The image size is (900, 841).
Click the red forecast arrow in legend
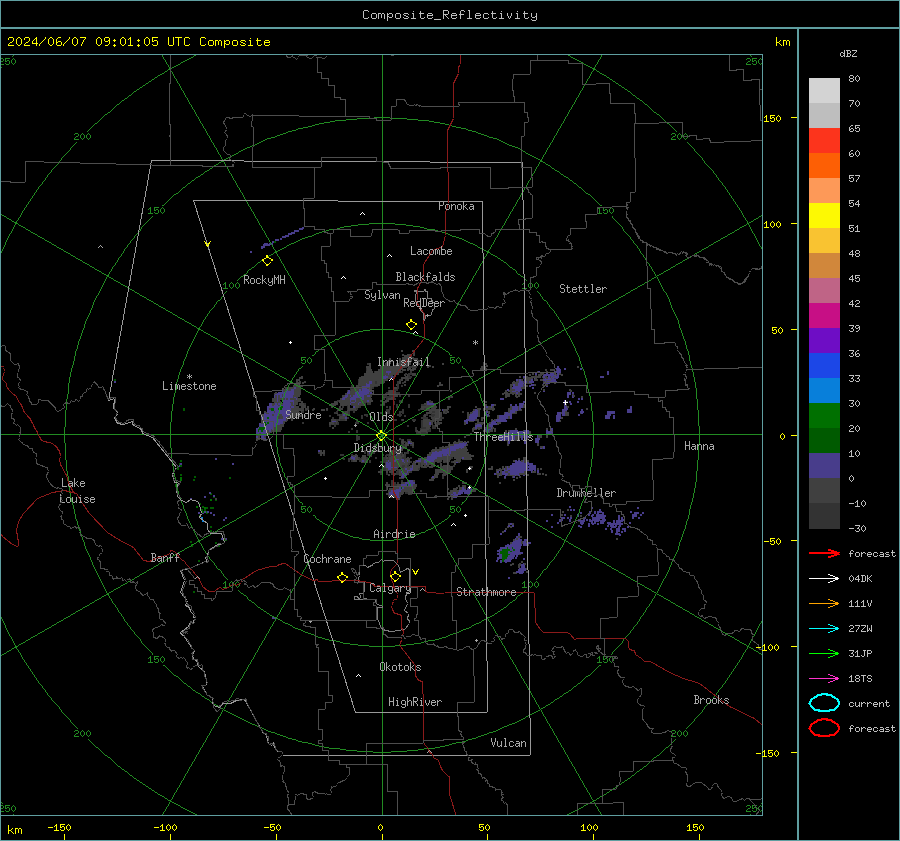coord(824,553)
